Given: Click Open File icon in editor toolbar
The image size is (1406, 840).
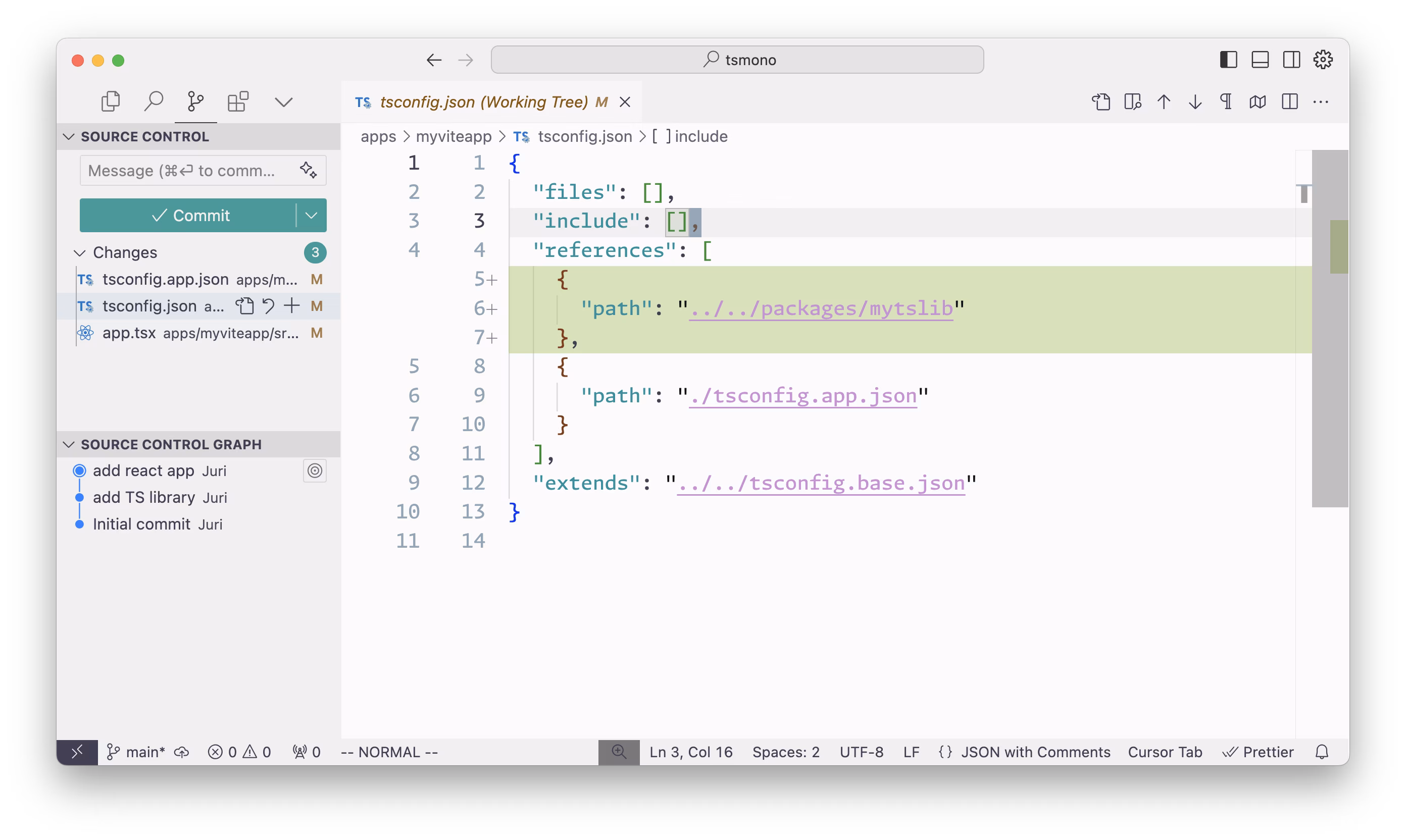Looking at the screenshot, I should (x=1101, y=102).
